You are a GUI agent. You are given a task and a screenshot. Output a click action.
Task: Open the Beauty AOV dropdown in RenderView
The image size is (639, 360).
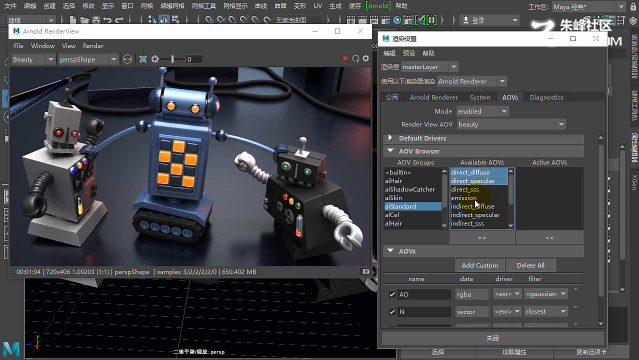point(33,60)
